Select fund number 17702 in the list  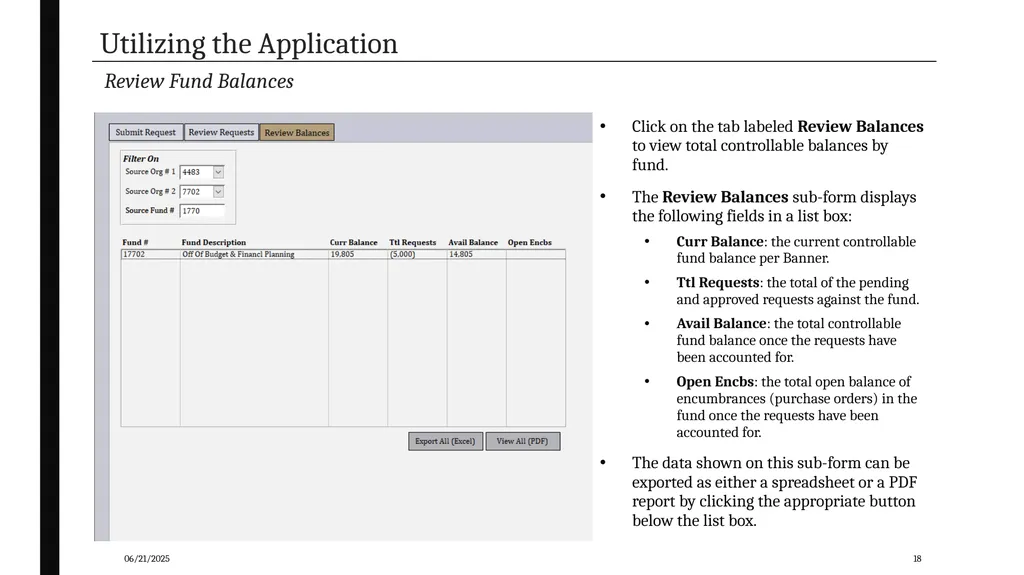(x=135, y=254)
